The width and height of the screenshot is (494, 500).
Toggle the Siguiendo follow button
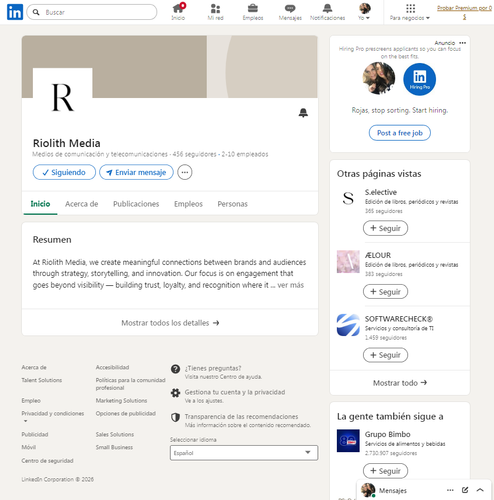(x=64, y=172)
